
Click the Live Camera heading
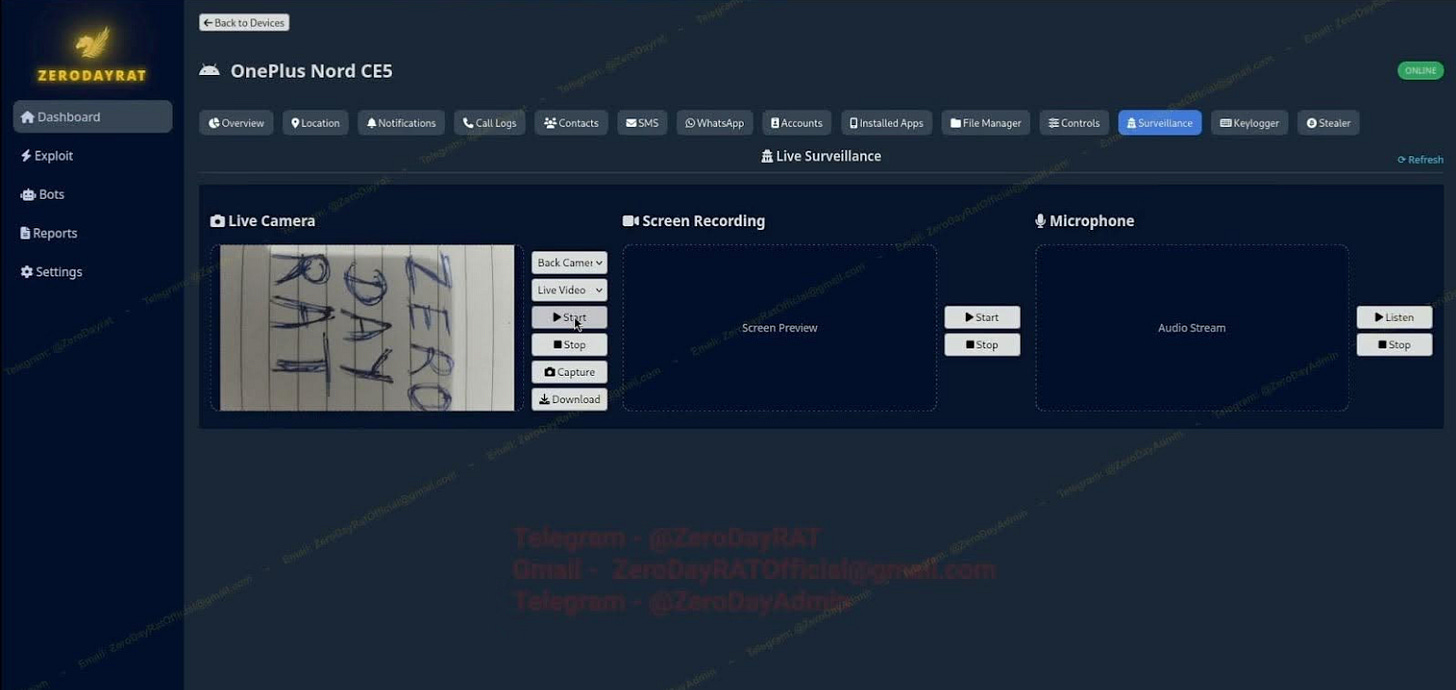263,221
